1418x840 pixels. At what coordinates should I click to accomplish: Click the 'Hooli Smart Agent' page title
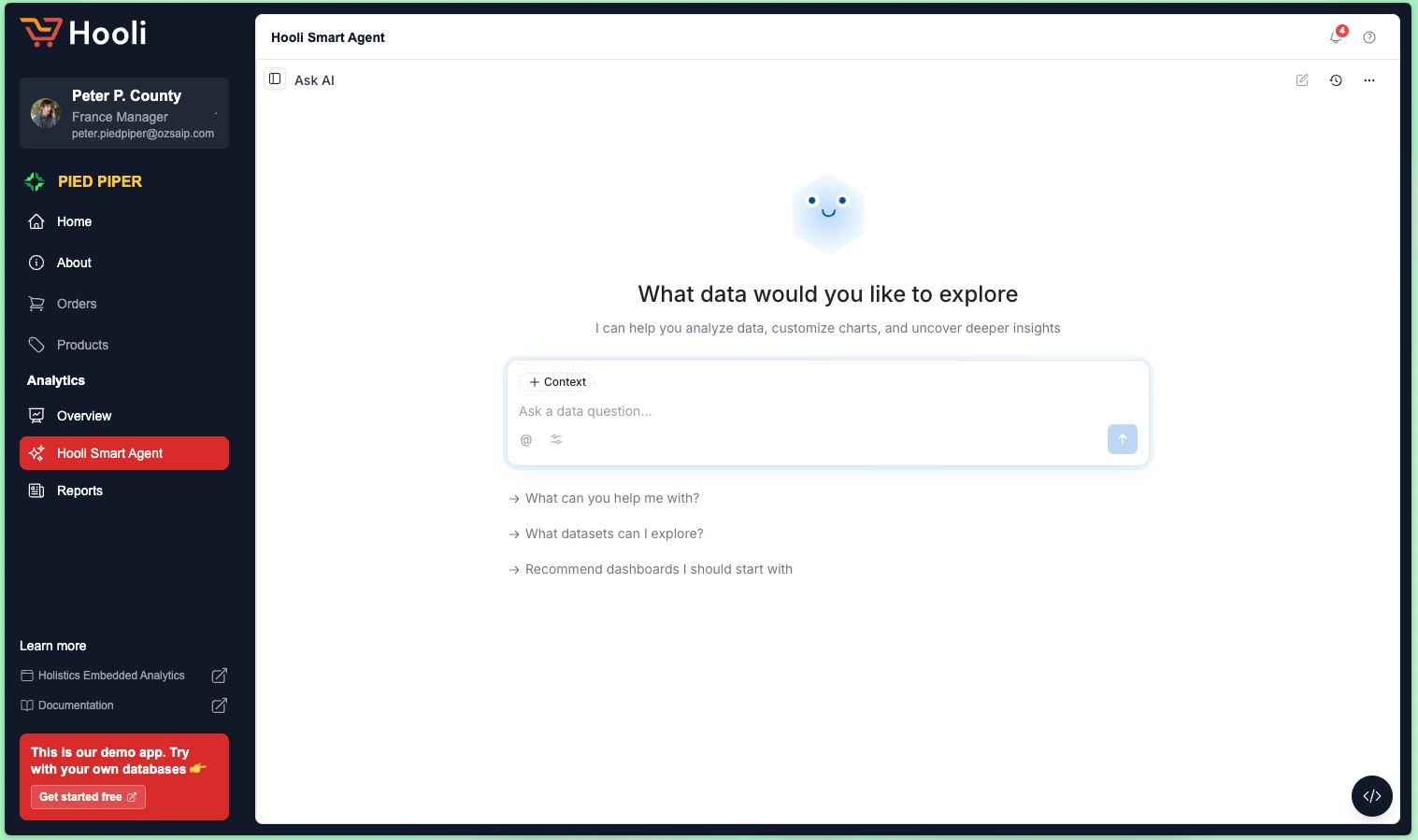(328, 37)
